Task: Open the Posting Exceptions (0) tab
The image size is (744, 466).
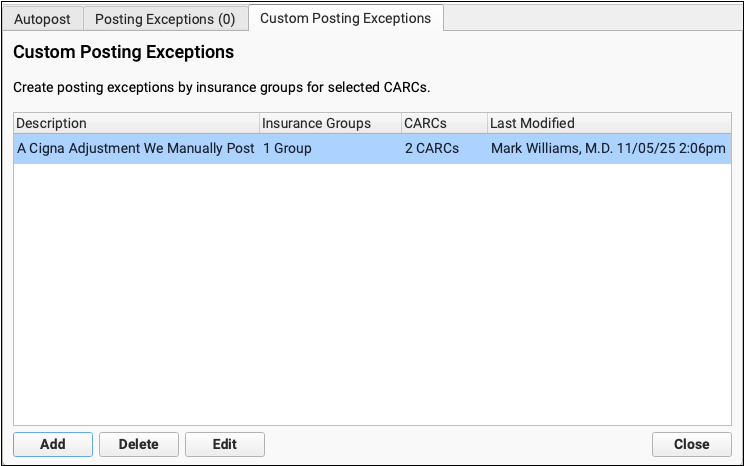Action: pos(165,19)
